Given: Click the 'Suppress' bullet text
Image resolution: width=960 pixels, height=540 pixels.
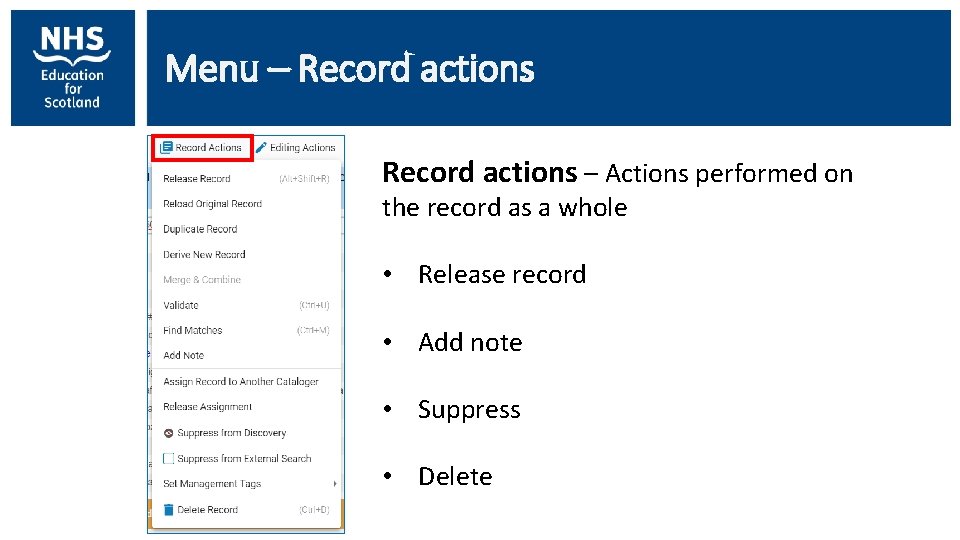Looking at the screenshot, I should click(469, 410).
